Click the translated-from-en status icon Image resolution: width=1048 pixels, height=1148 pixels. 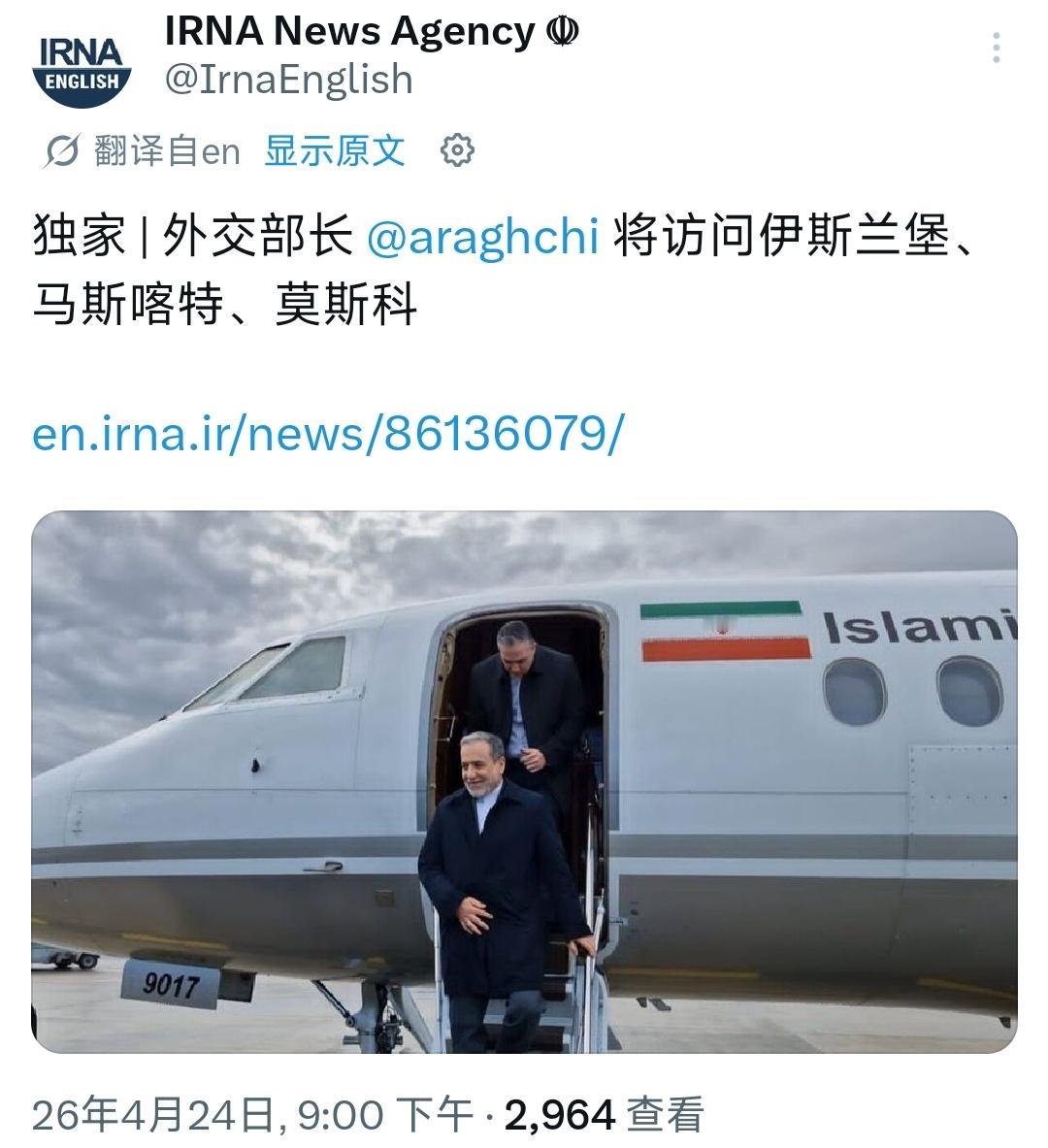(61, 151)
